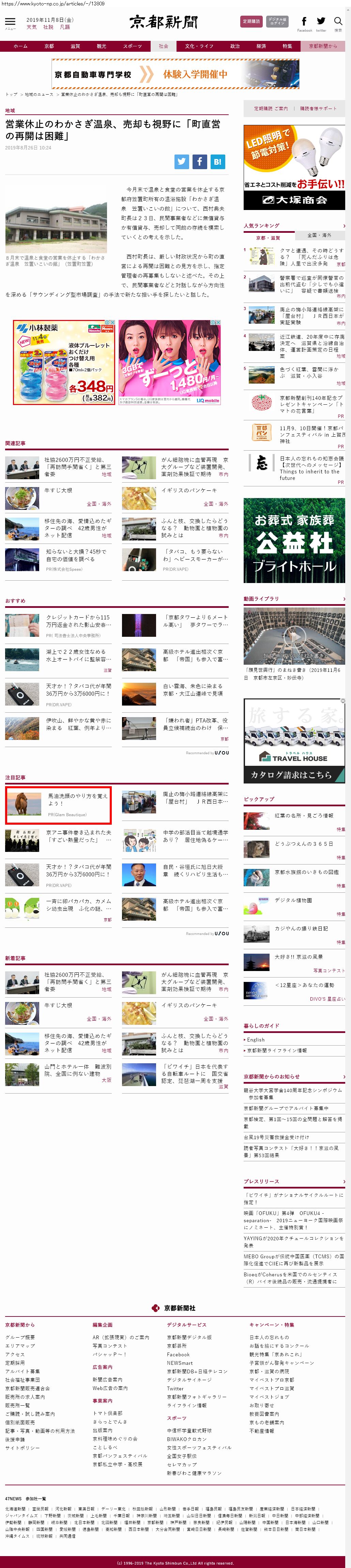Click the Travel House ad info icon
The image size is (351, 1568).
point(342,700)
